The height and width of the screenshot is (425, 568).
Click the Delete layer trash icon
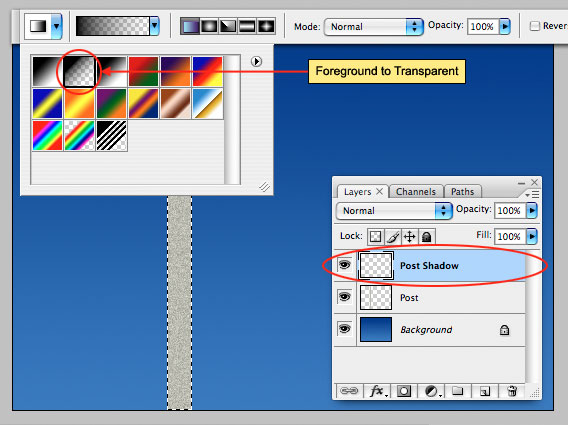point(512,391)
